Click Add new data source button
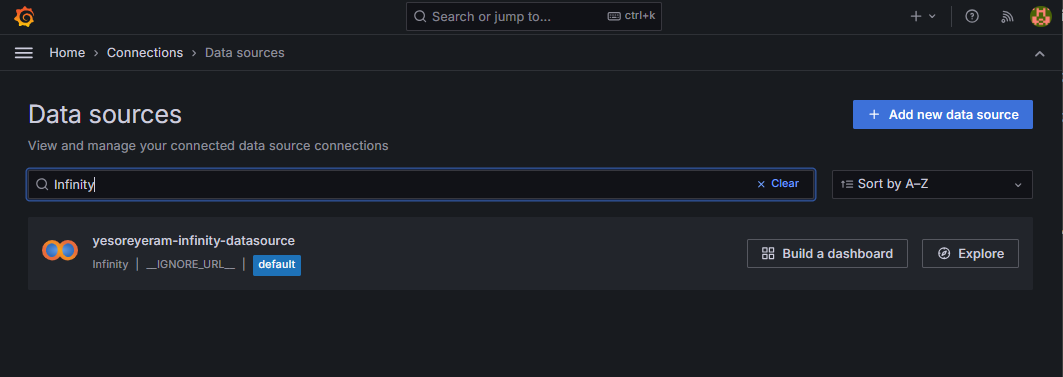 [942, 115]
